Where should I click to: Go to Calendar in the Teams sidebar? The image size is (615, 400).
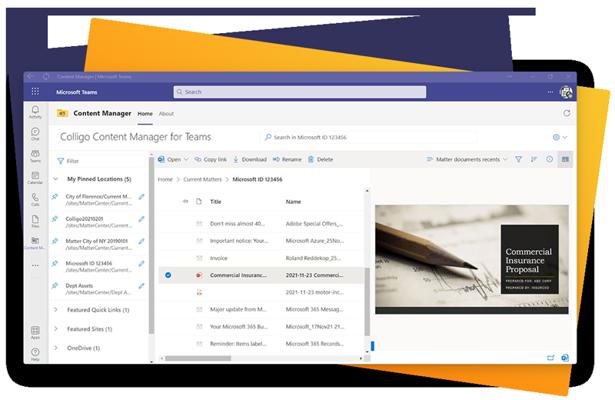click(35, 178)
